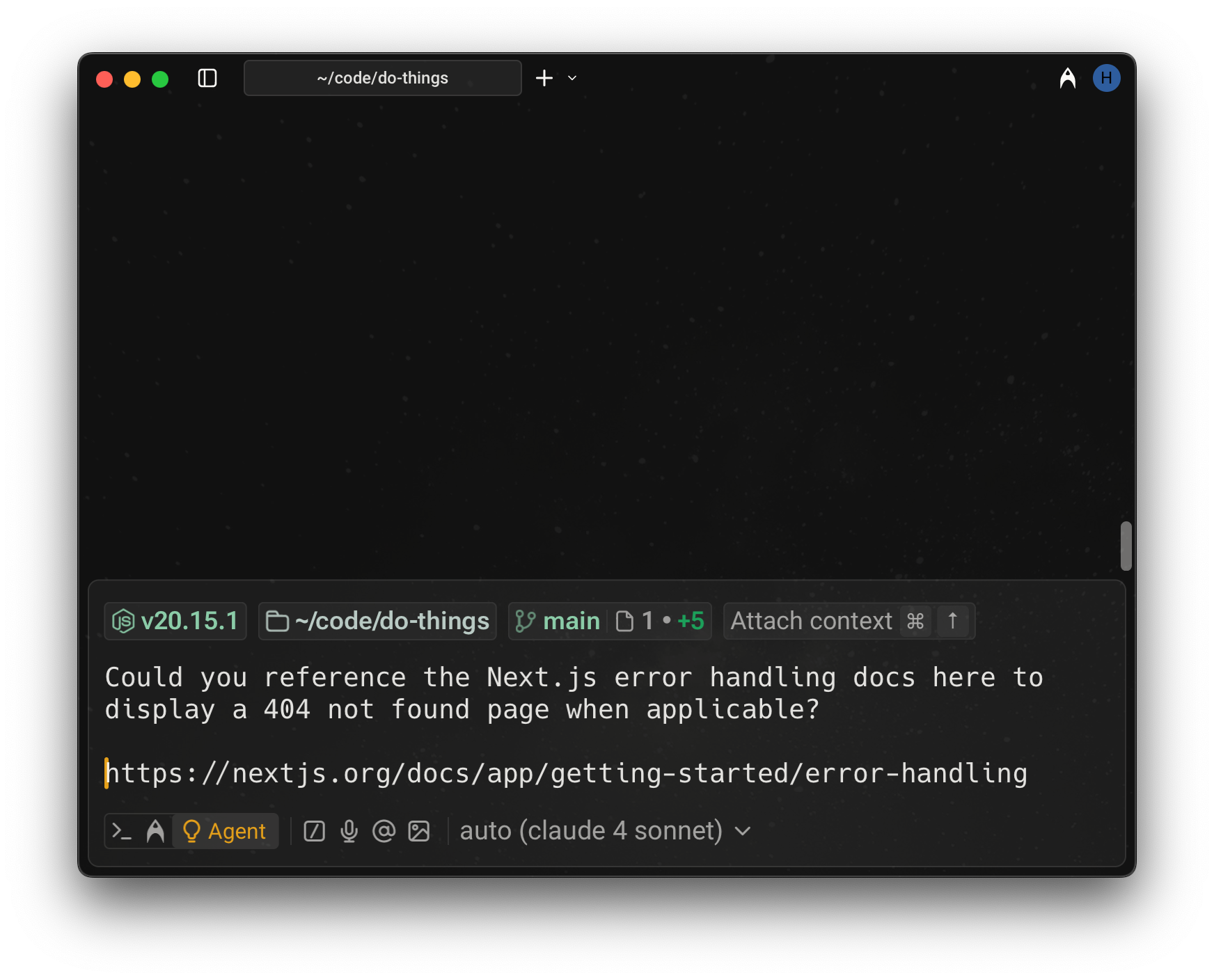Screen dimensions: 1214x980
Task: Click the slash commands icon
Action: click(314, 831)
